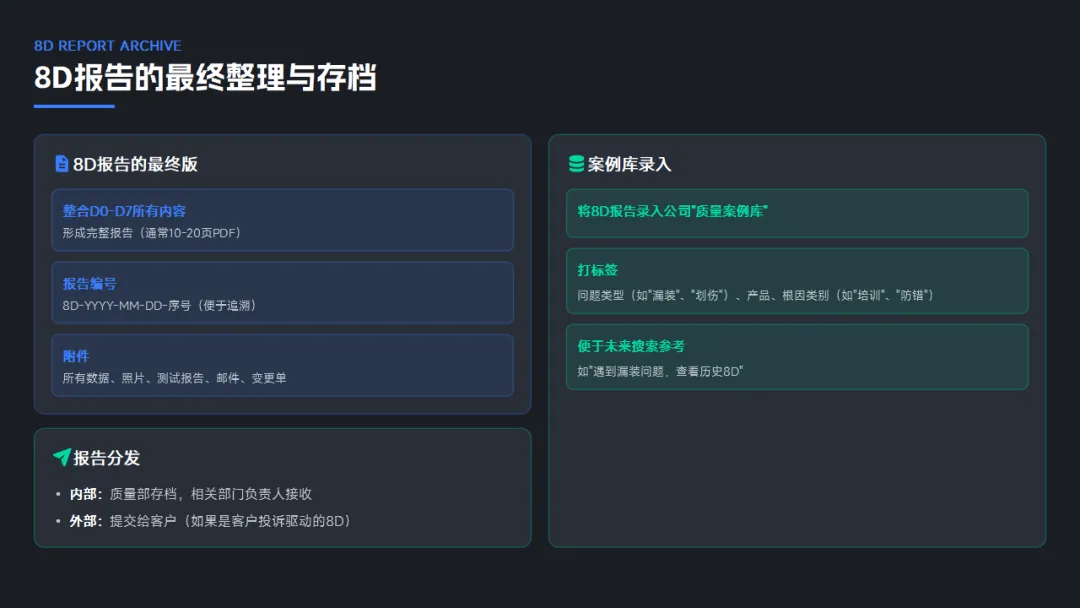Click the document icon beside 8D报告的最终版

coord(61,164)
